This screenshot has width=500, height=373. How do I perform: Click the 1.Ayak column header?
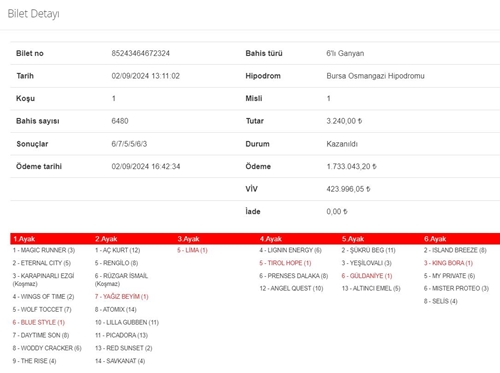pyautogui.click(x=24, y=239)
